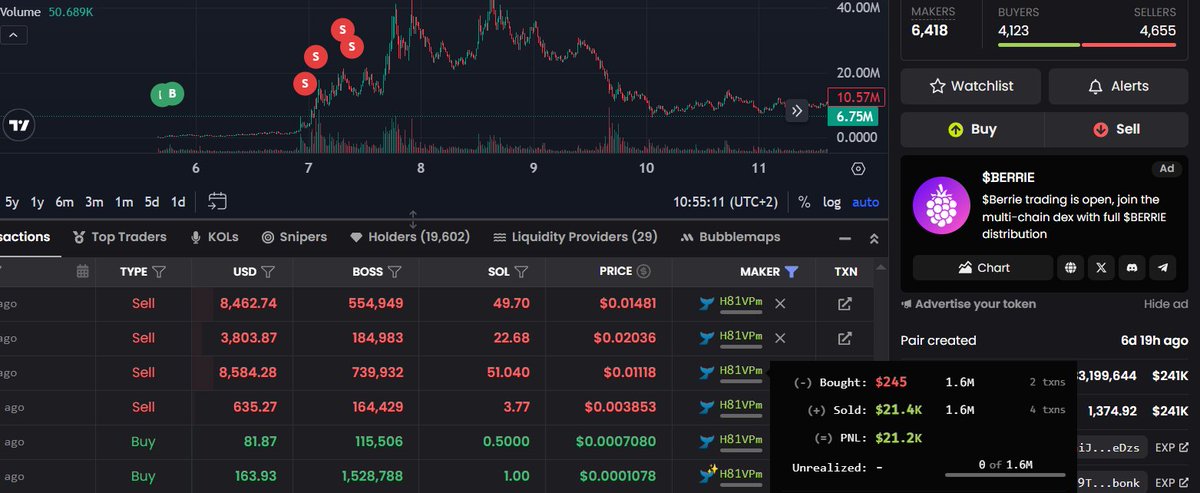1200x493 pixels.
Task: Open the go-to-date calendar icon
Action: pyautogui.click(x=217, y=201)
